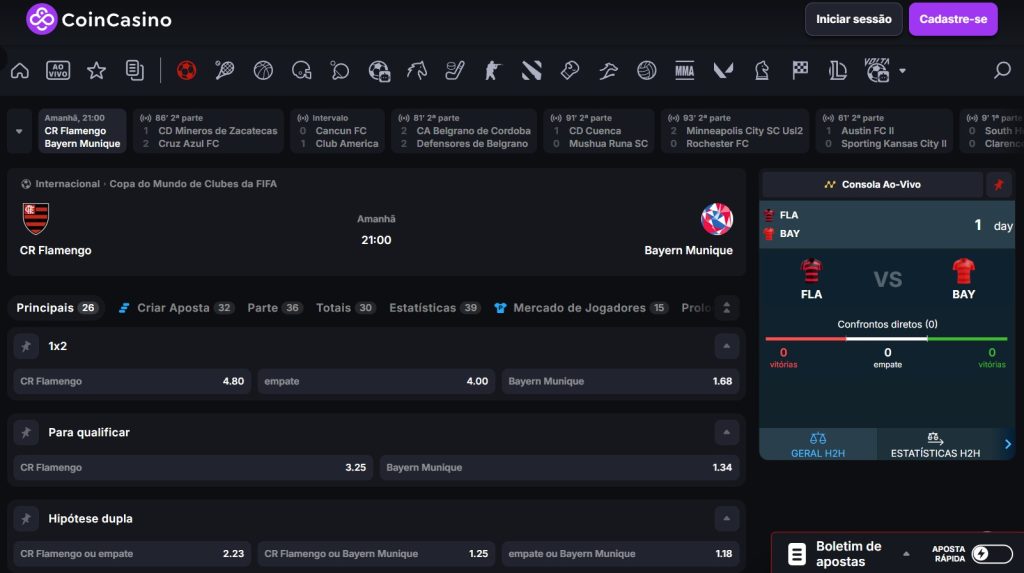Switch to the Criar Aposta tab
1024x573 pixels.
176,308
